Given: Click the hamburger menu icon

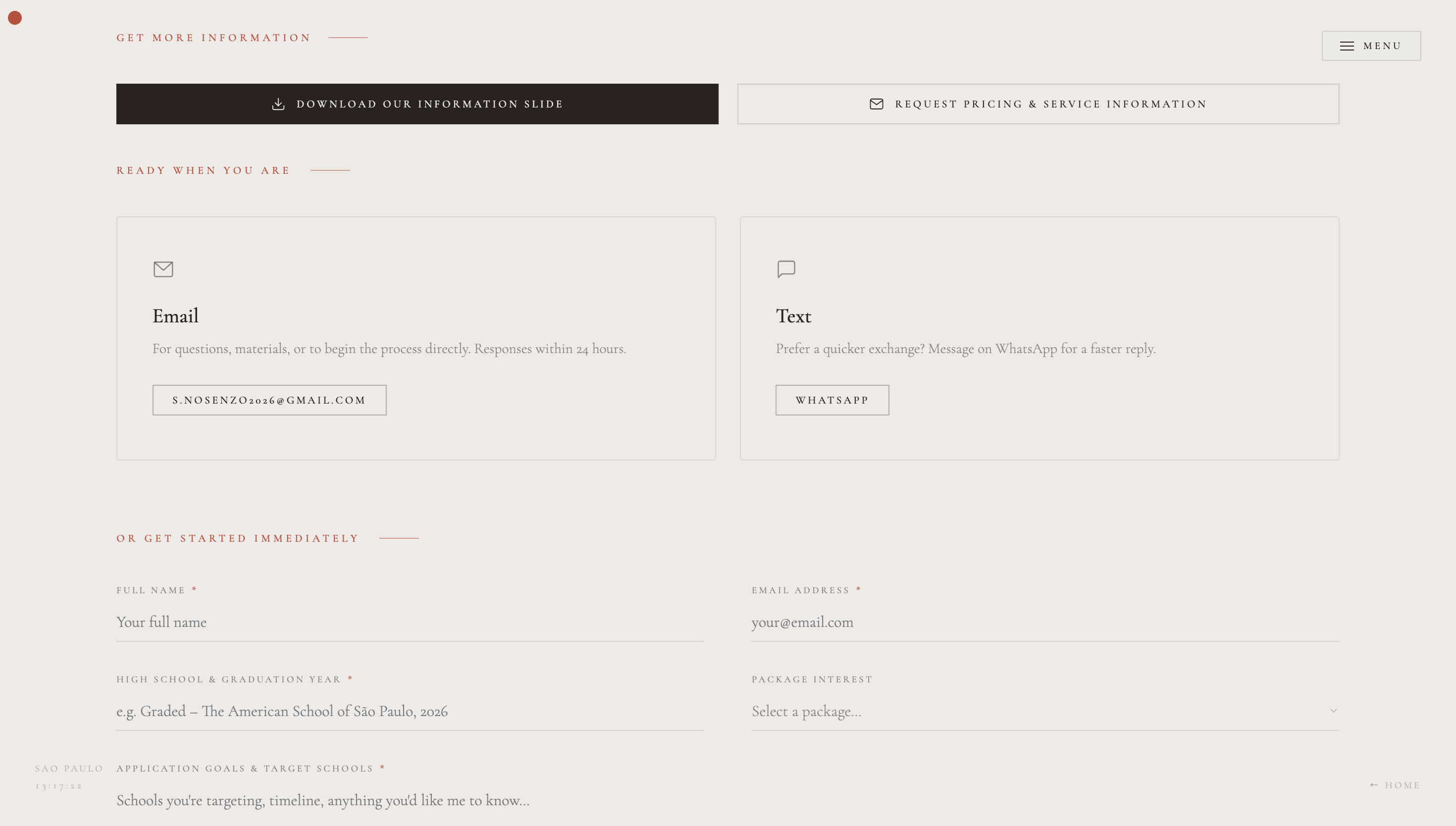Looking at the screenshot, I should (1347, 46).
